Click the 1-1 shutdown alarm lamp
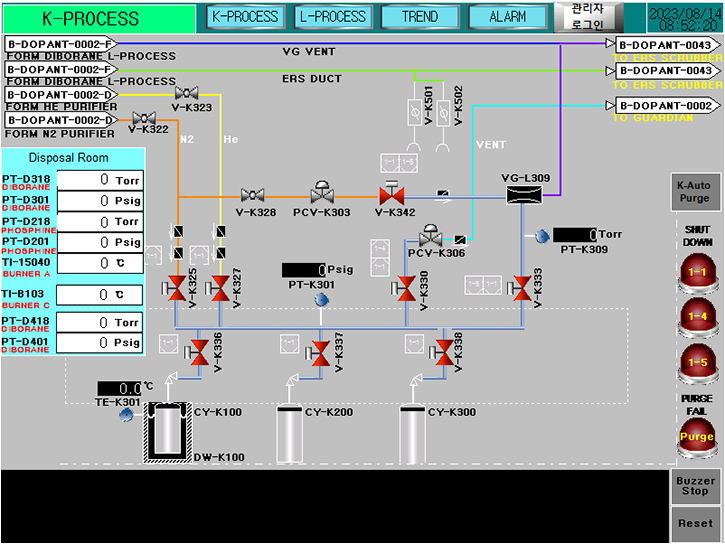 point(697,274)
